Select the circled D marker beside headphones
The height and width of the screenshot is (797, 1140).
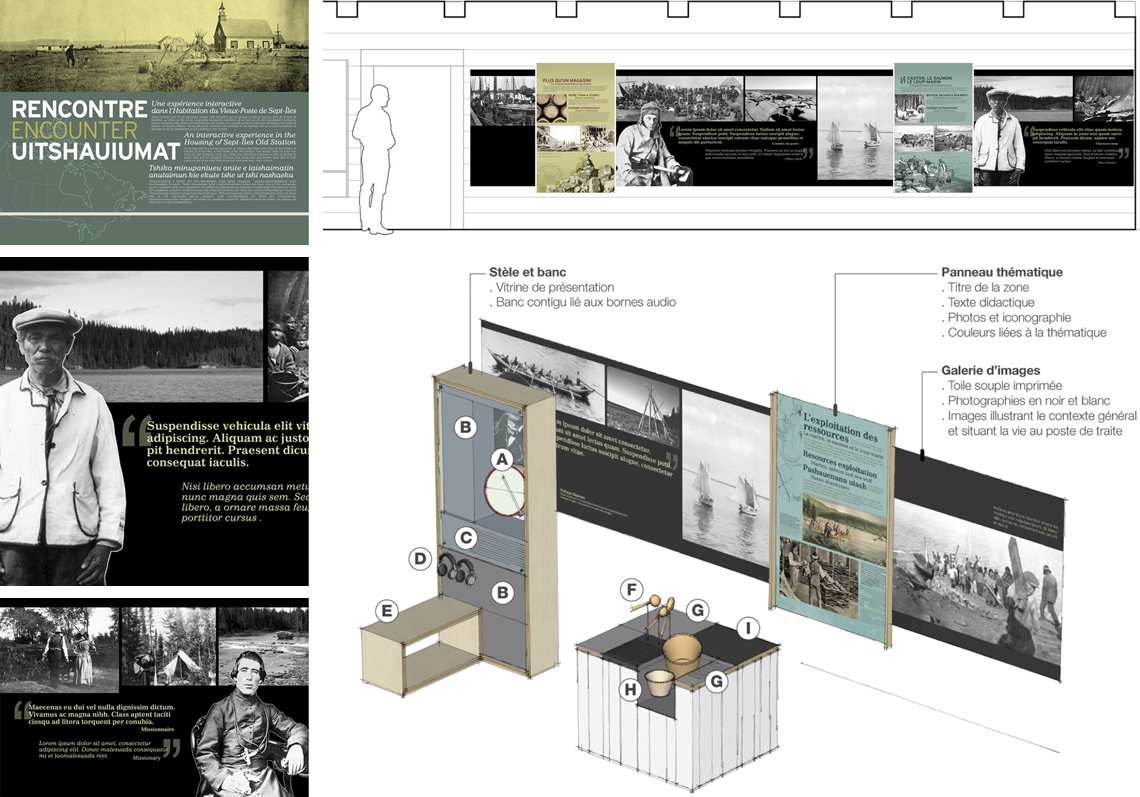(x=421, y=560)
